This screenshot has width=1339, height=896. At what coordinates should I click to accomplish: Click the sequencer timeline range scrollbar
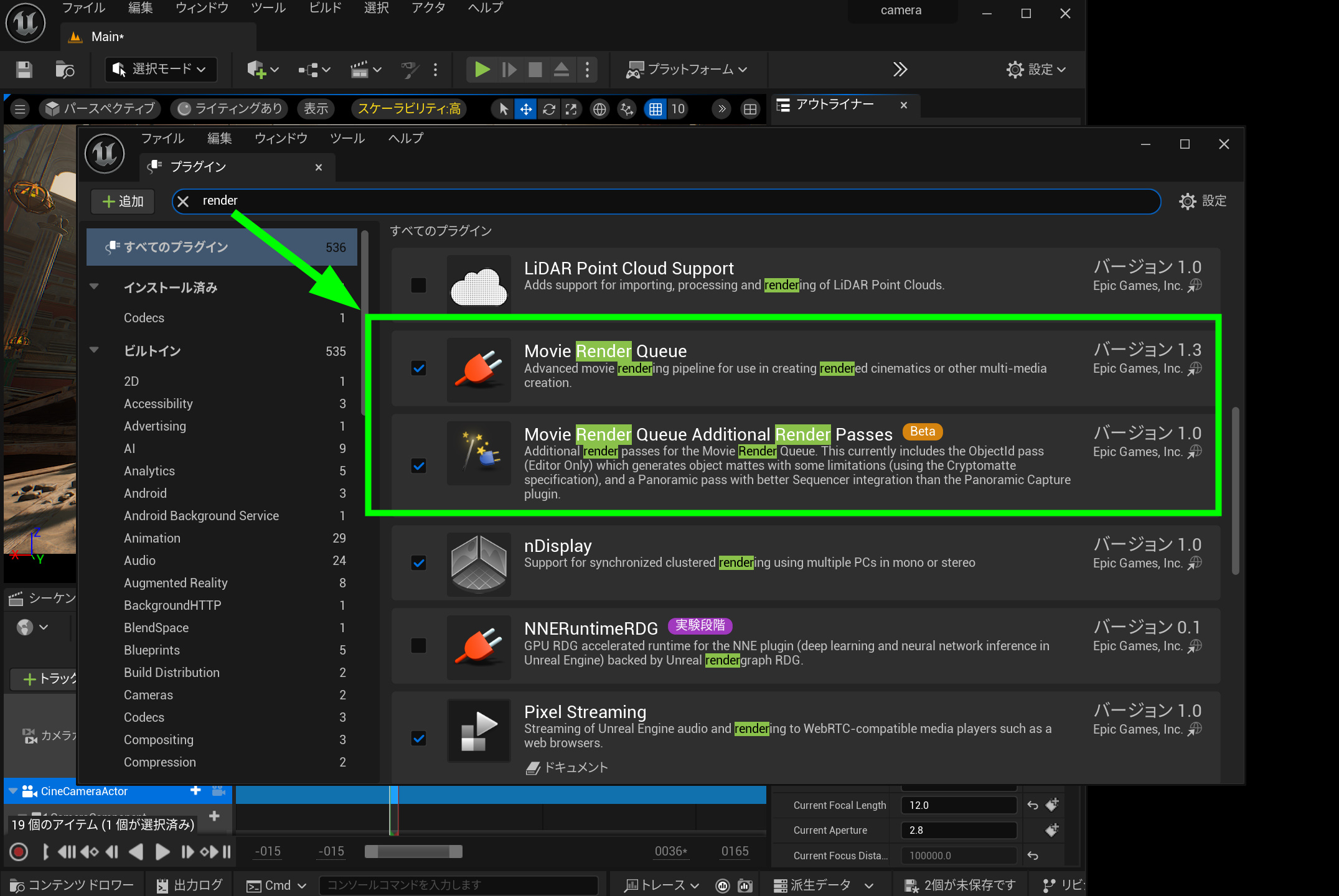413,851
